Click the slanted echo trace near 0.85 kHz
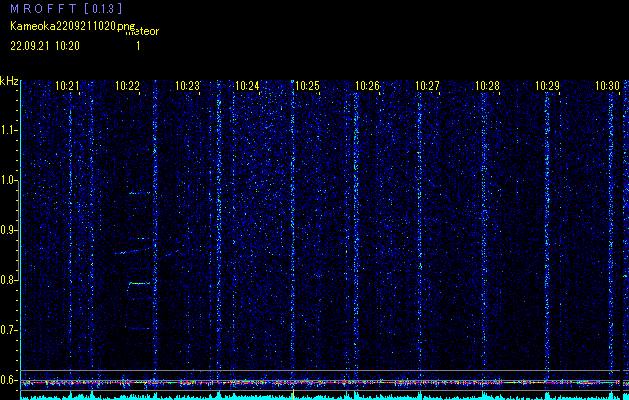The image size is (629, 400). tap(134, 251)
